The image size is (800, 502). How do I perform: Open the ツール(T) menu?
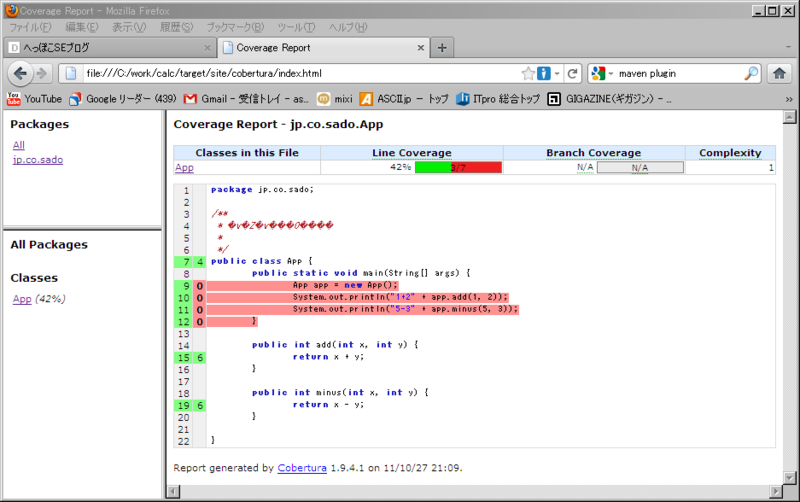[296, 27]
